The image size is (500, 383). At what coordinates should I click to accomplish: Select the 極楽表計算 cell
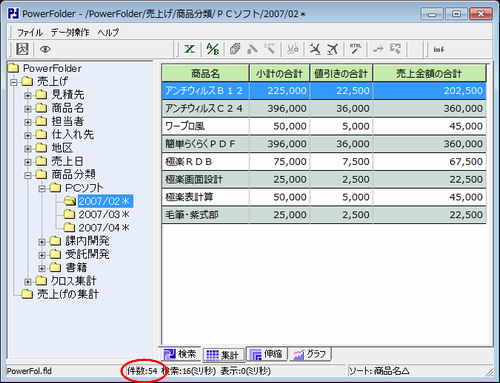point(206,197)
